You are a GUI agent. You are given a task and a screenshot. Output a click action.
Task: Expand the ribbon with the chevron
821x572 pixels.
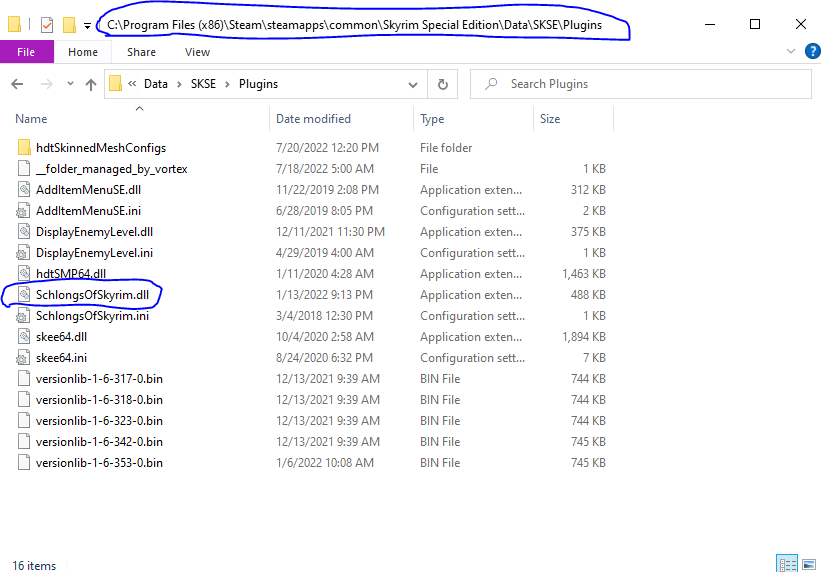[x=791, y=51]
